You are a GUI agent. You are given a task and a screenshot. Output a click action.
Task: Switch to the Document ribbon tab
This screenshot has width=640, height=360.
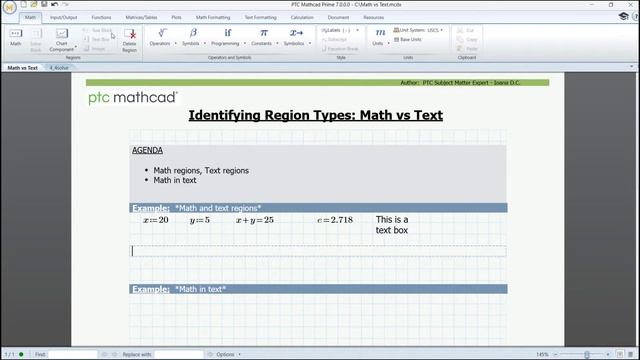(x=338, y=18)
